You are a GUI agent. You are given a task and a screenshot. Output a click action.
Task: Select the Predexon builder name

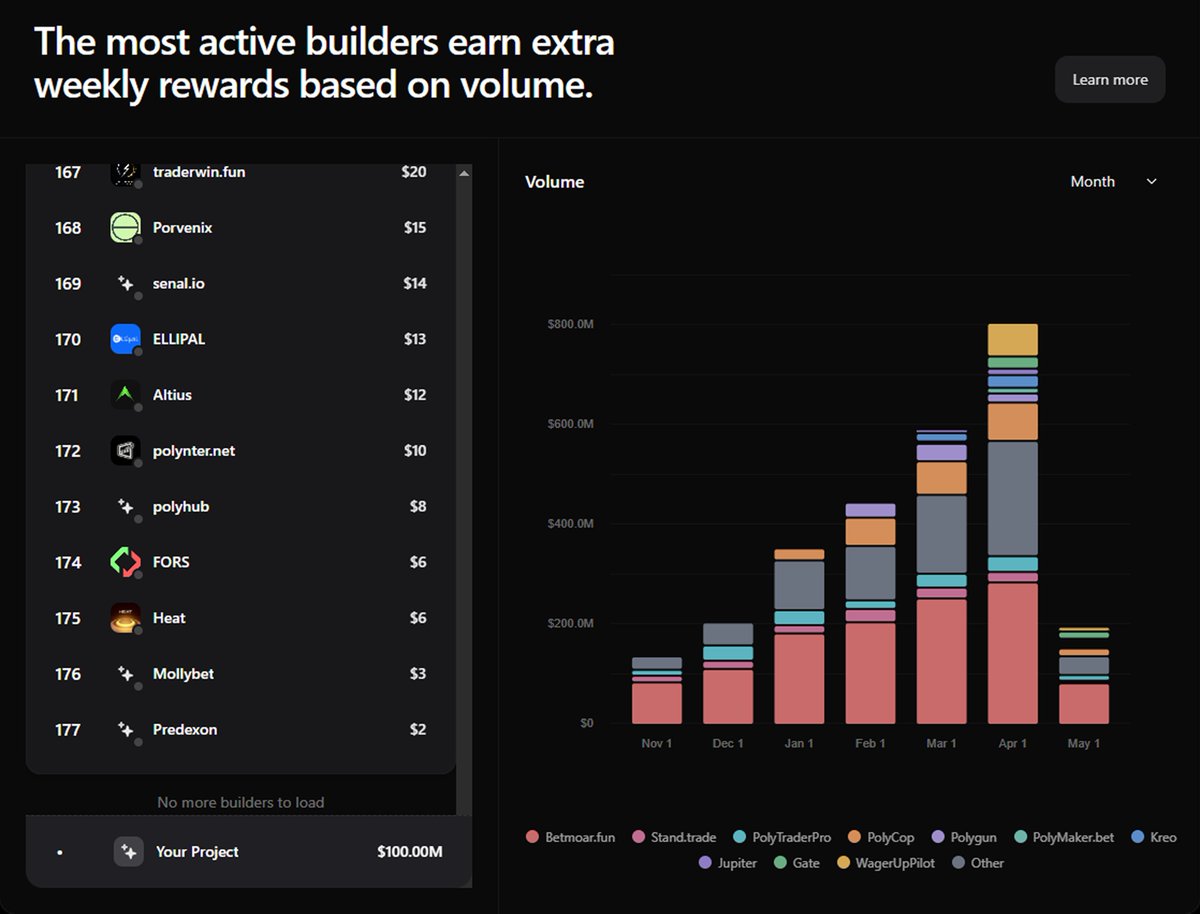click(x=185, y=730)
